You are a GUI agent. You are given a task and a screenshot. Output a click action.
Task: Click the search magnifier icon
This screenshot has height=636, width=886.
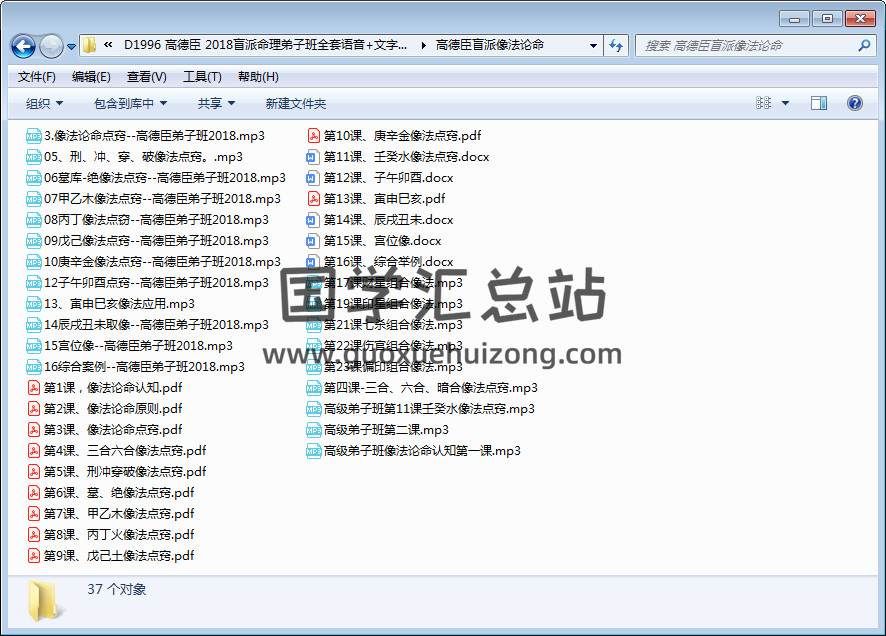[864, 46]
